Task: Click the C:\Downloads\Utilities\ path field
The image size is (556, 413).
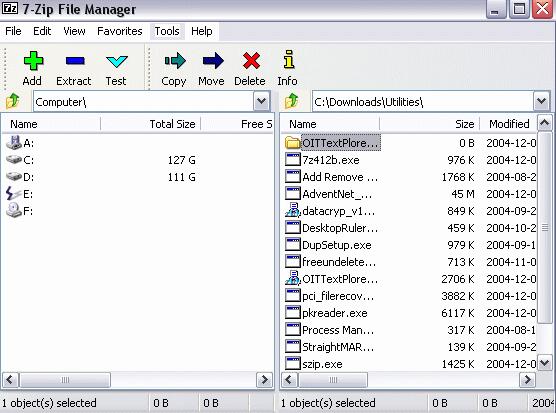Action: 423,102
